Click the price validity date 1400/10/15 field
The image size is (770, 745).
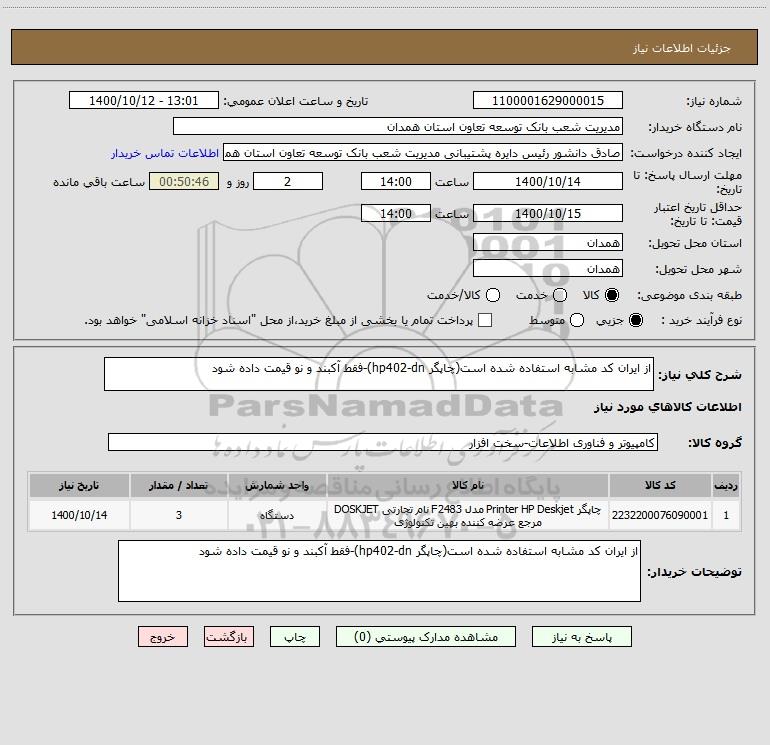click(x=548, y=213)
